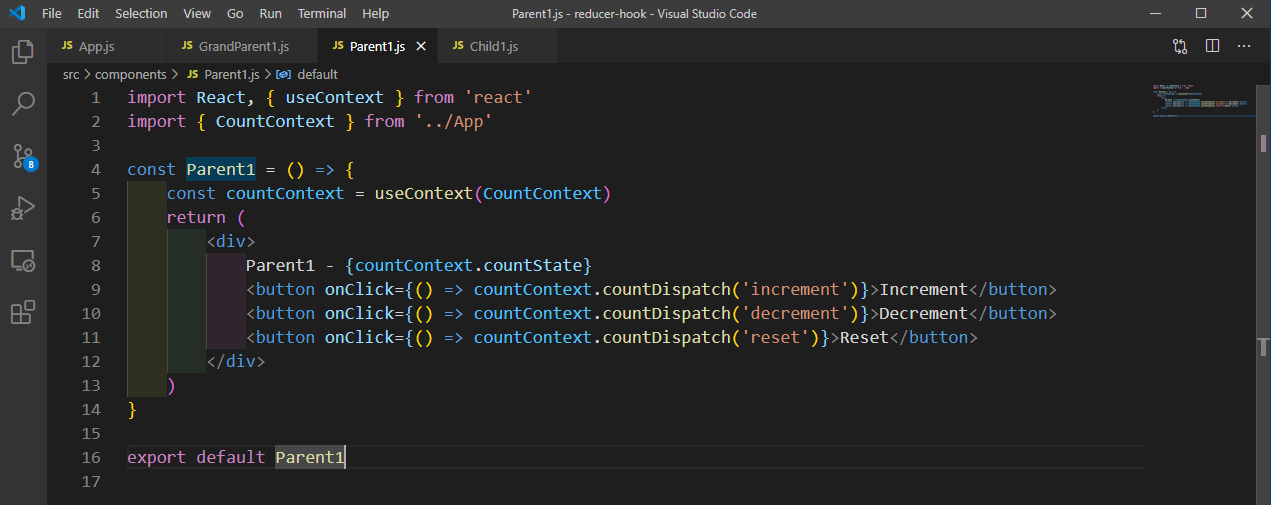The height and width of the screenshot is (505, 1271).
Task: Open the Edit menu
Action: 88,13
